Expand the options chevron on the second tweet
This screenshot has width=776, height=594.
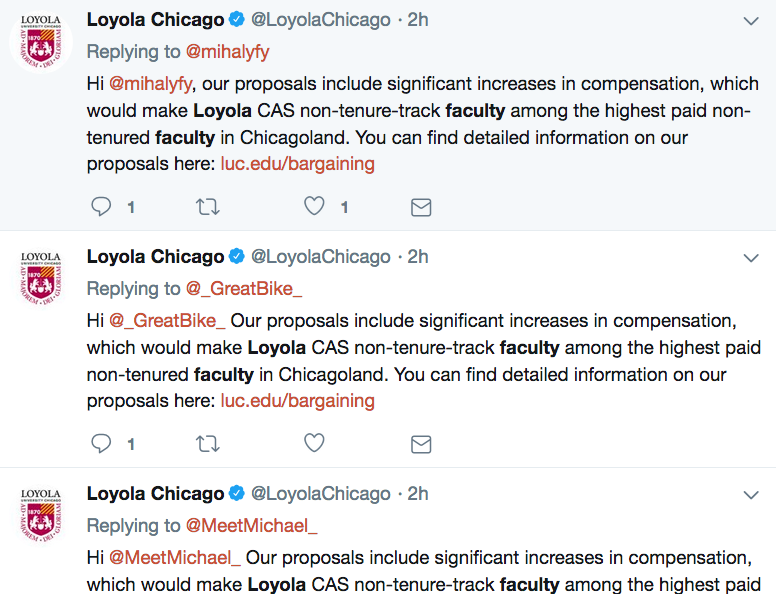(751, 258)
